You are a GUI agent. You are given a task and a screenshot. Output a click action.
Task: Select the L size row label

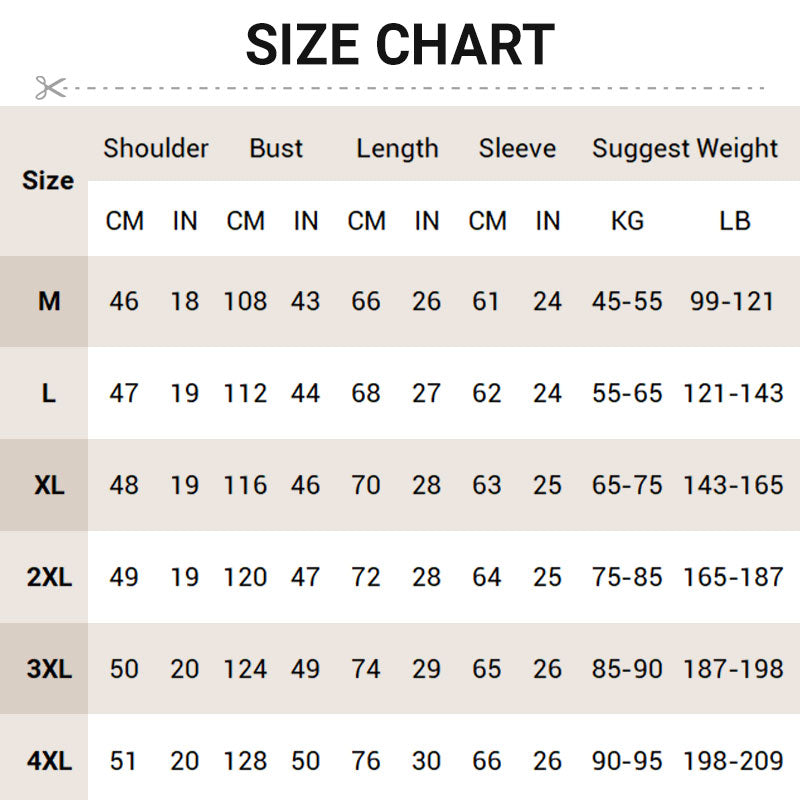[x=49, y=393]
